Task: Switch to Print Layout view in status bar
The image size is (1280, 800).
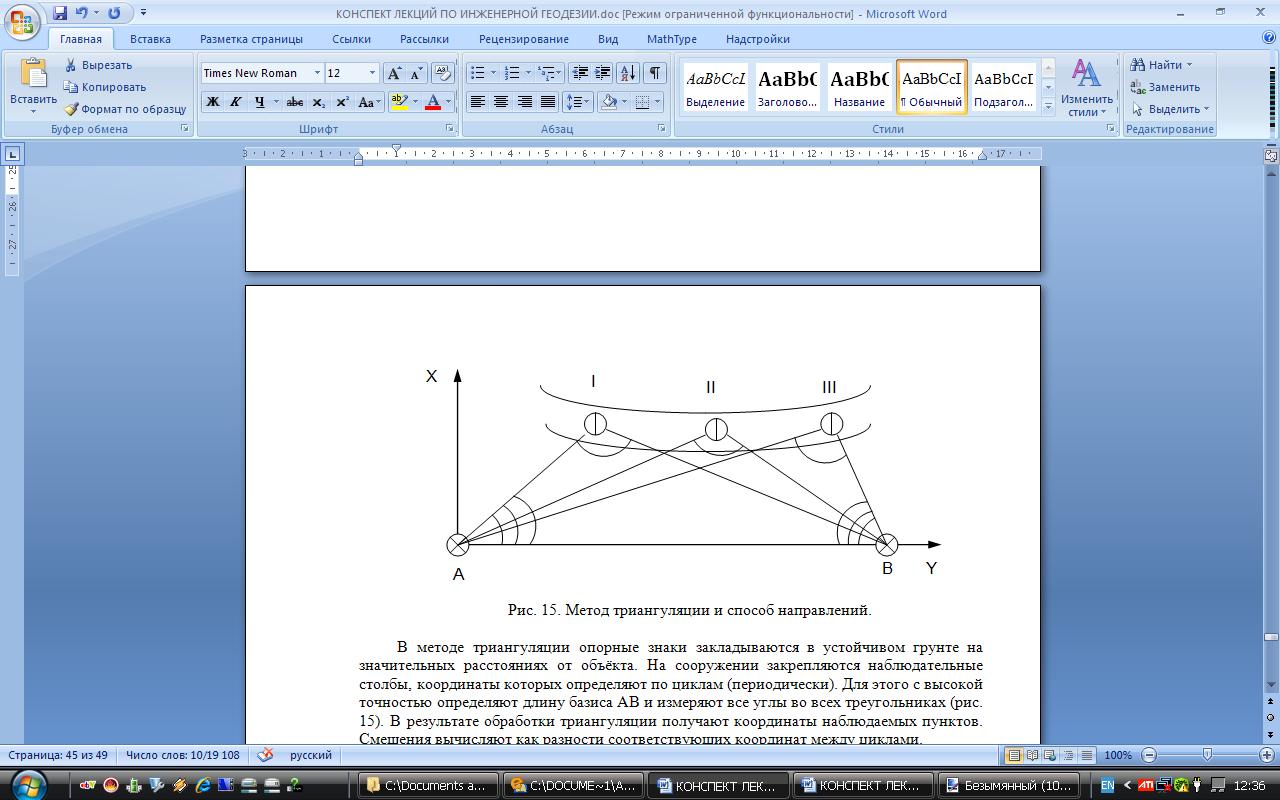Action: (x=1014, y=755)
